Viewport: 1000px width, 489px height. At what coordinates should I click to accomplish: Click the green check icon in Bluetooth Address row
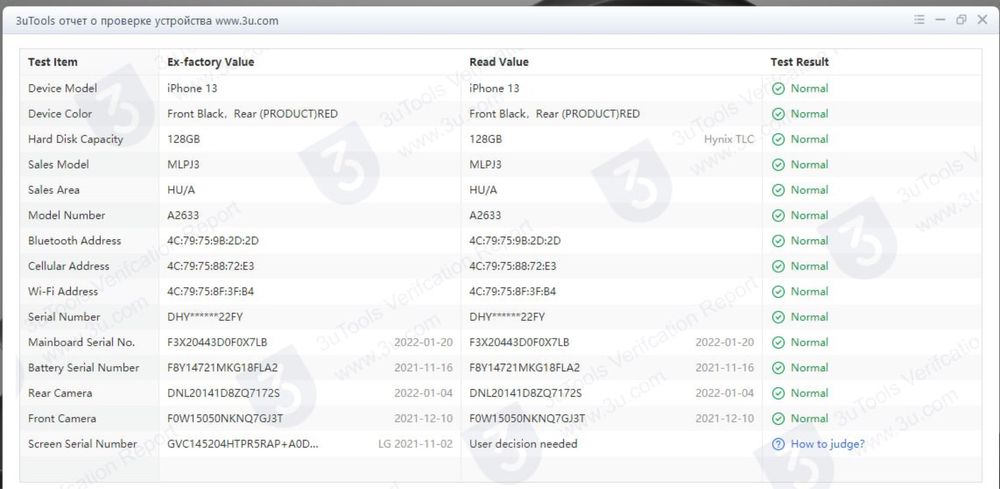(778, 241)
